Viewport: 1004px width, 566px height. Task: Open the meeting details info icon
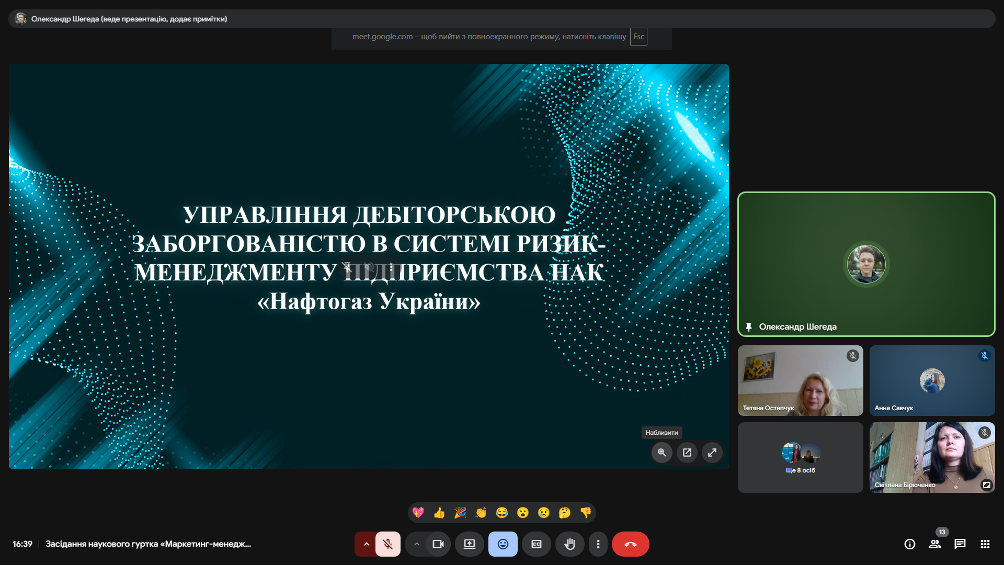909,544
